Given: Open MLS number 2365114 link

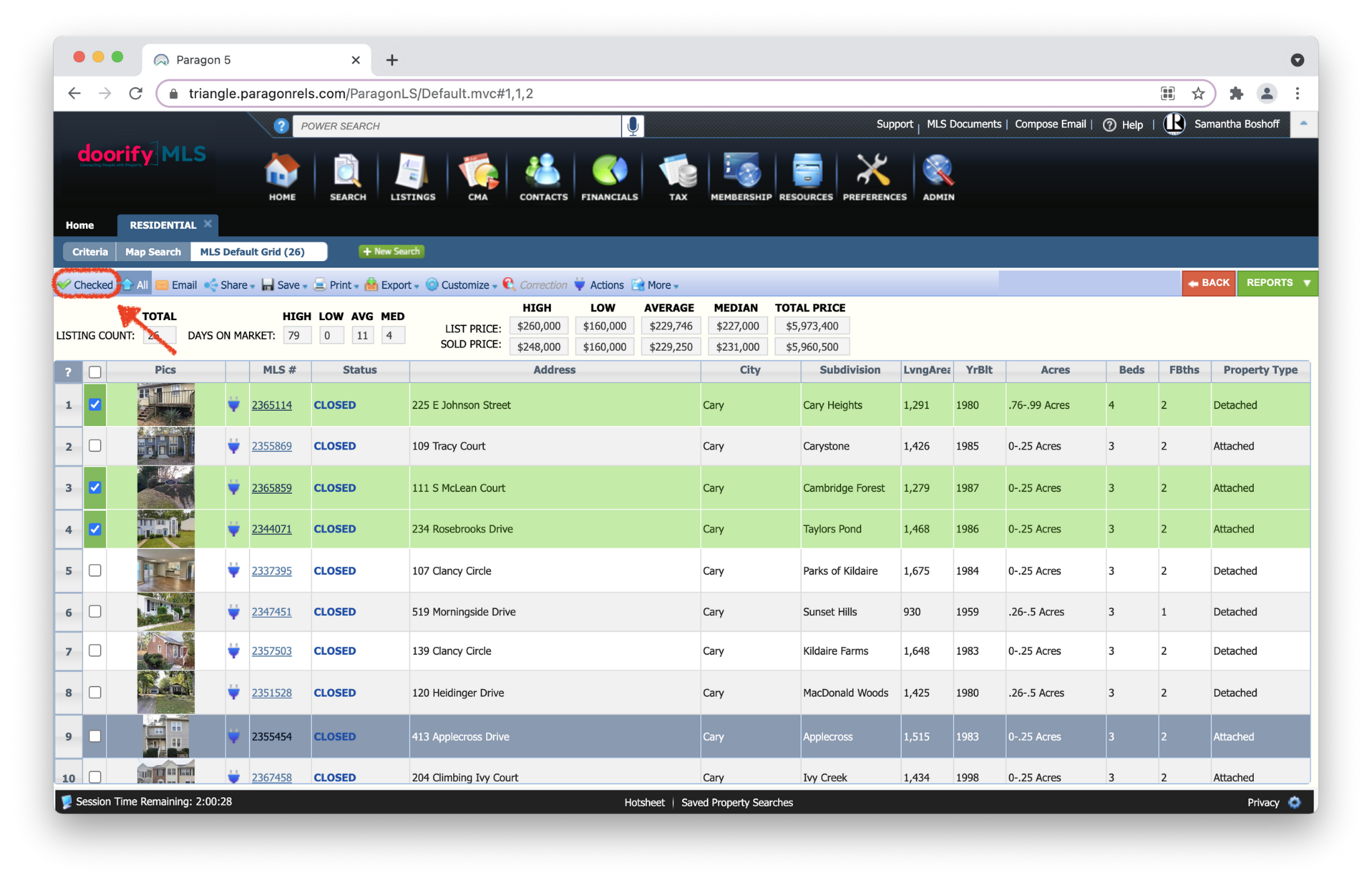Looking at the screenshot, I should click(271, 405).
